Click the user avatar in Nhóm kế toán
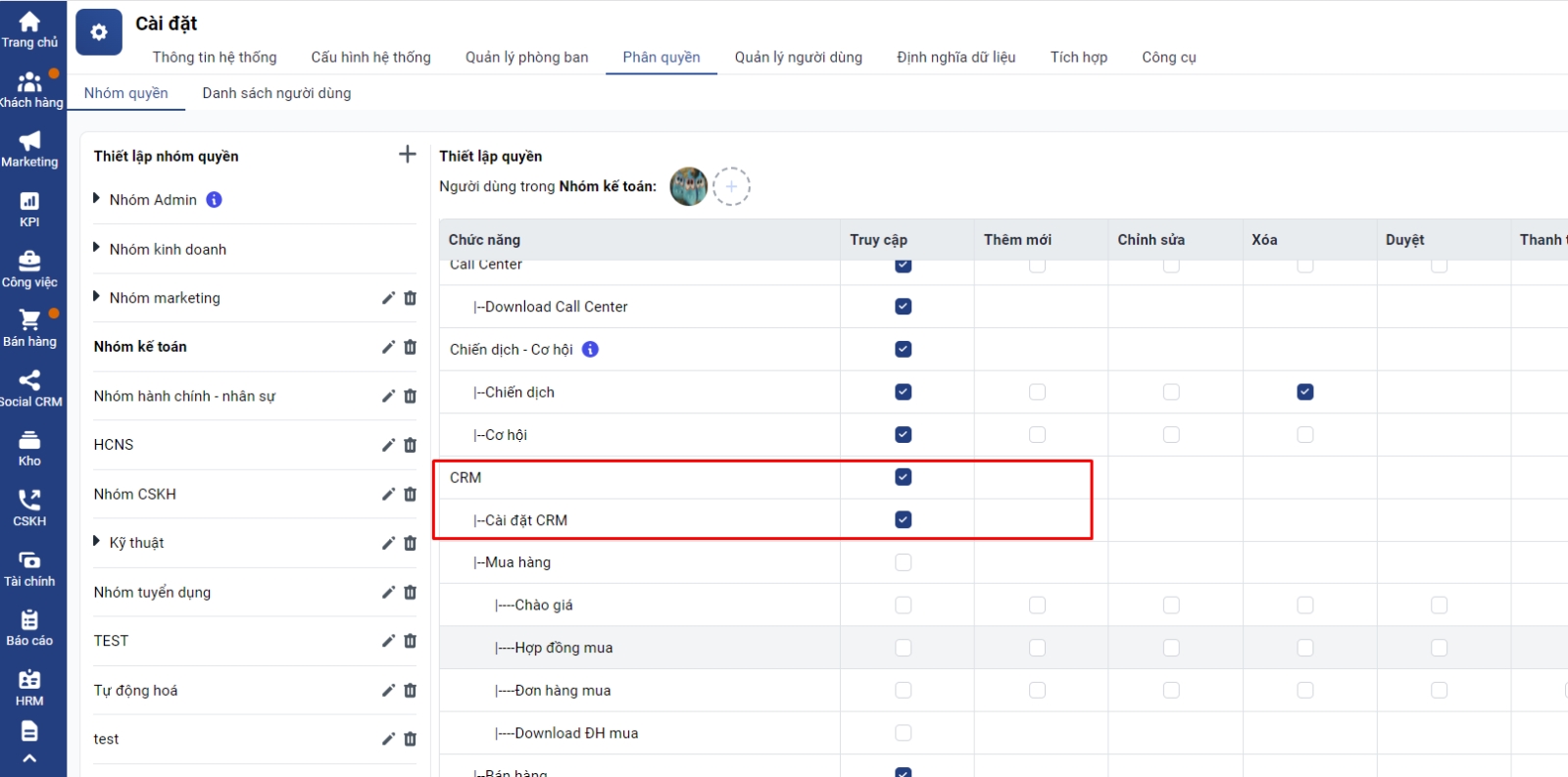This screenshot has width=1568, height=777. [688, 186]
